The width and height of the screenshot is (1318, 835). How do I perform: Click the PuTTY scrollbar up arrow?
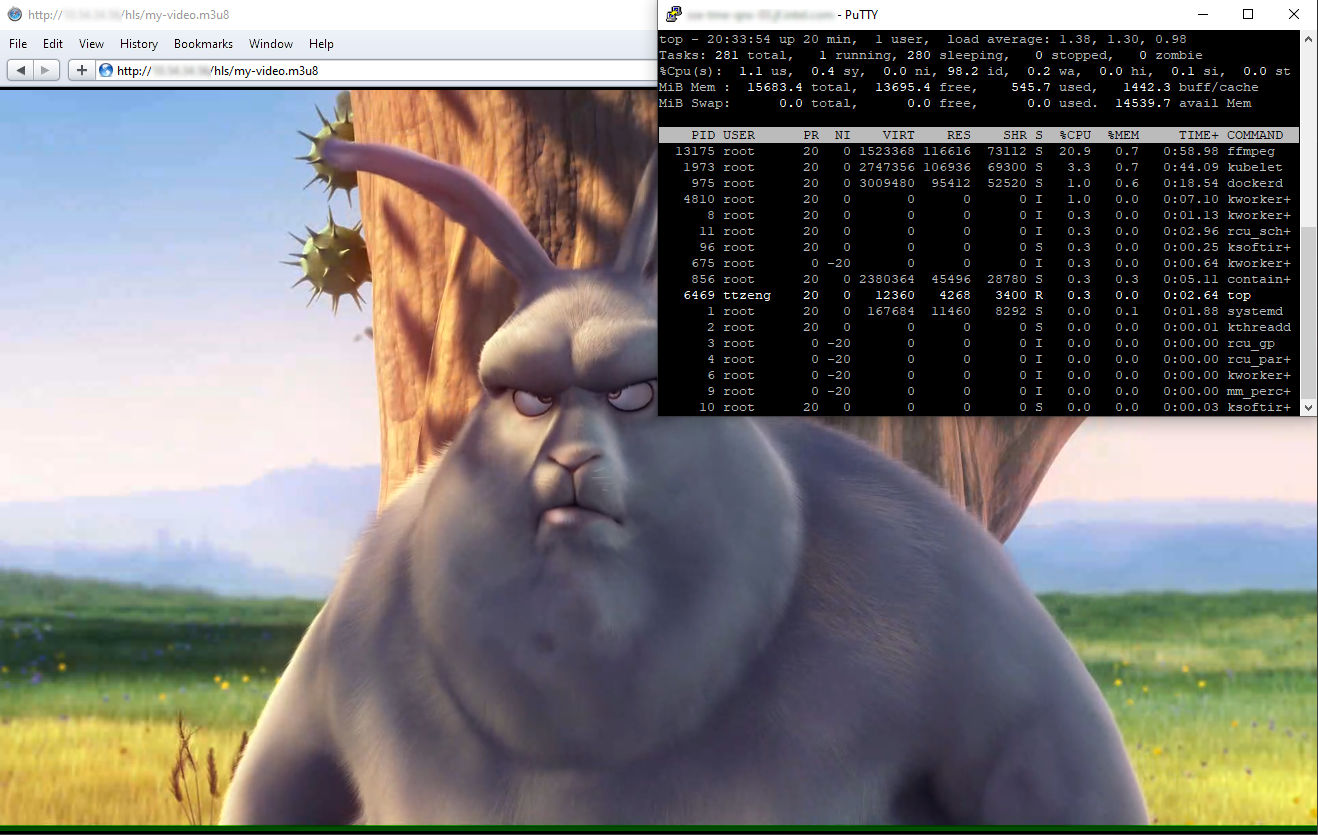[x=1308, y=39]
